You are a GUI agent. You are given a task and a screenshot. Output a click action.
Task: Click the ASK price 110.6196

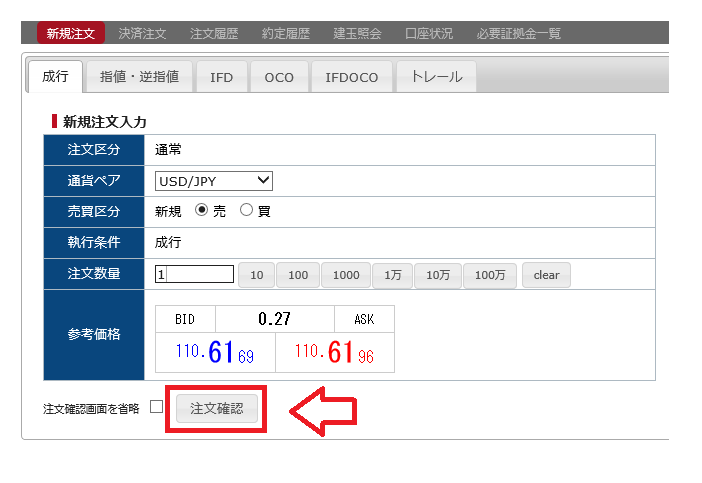click(335, 352)
